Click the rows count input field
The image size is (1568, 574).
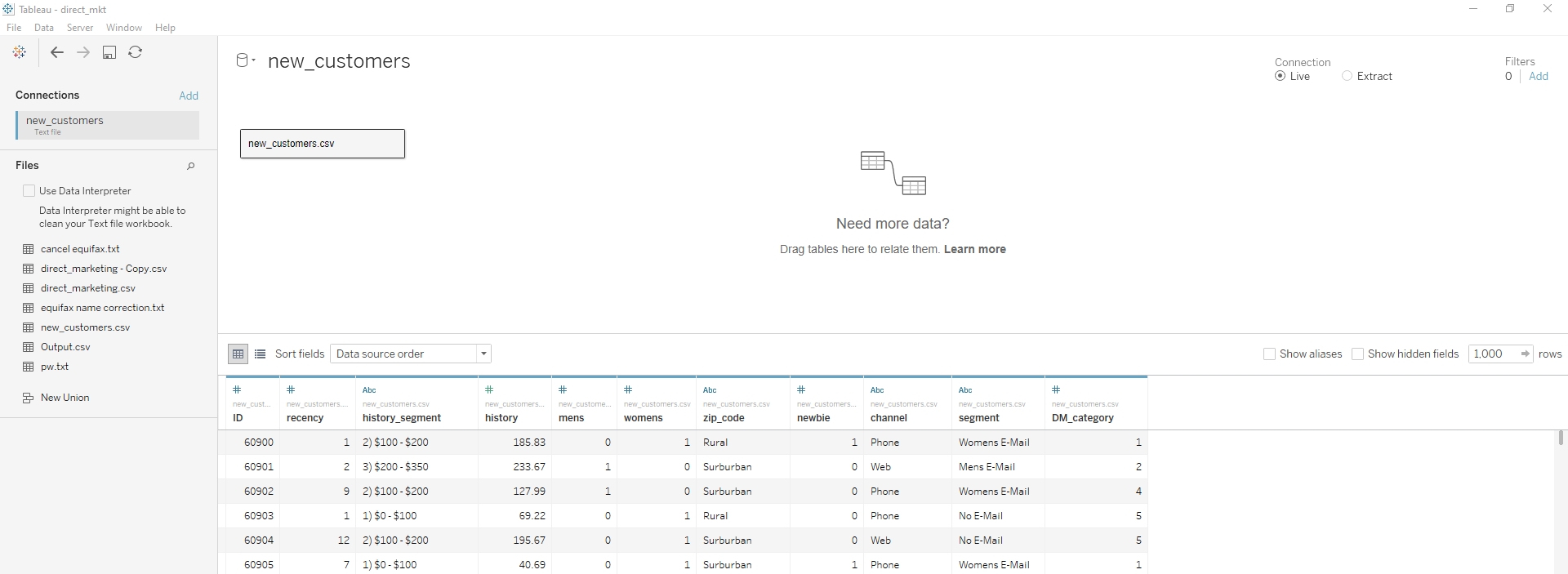click(x=1492, y=354)
